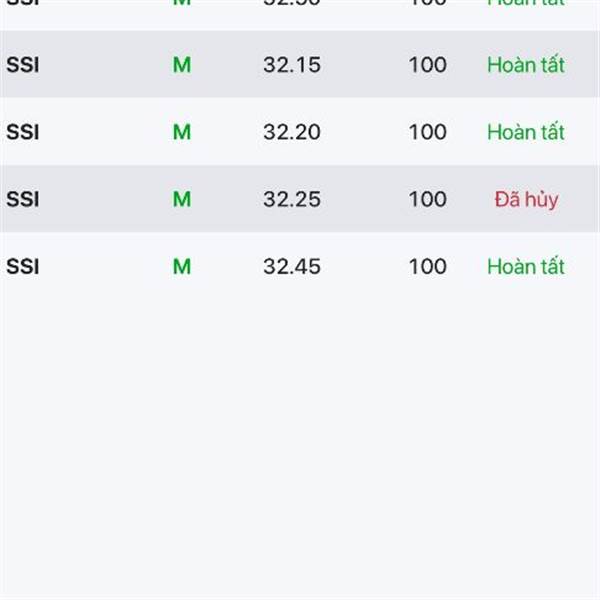Click SSI ticker in the 32.20 order row

pyautogui.click(x=22, y=132)
